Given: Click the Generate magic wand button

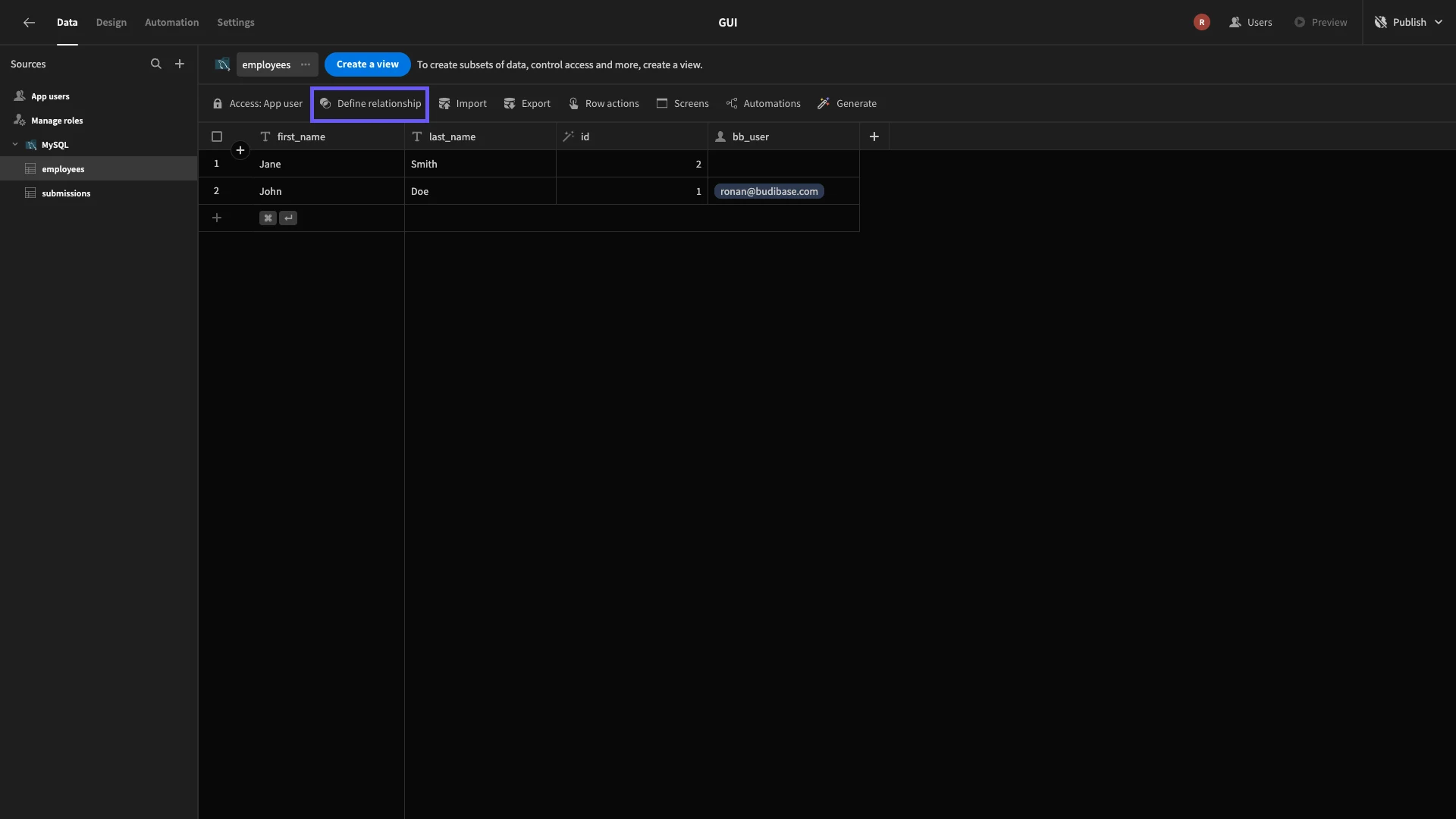Looking at the screenshot, I should point(847,104).
